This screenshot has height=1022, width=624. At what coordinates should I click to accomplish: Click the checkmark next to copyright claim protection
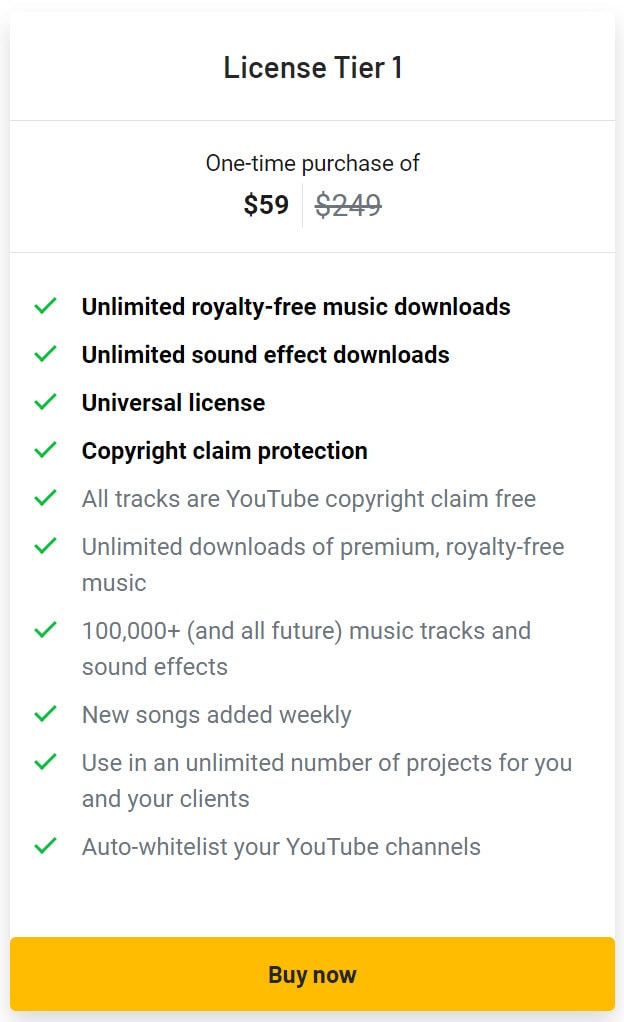pyautogui.click(x=45, y=450)
